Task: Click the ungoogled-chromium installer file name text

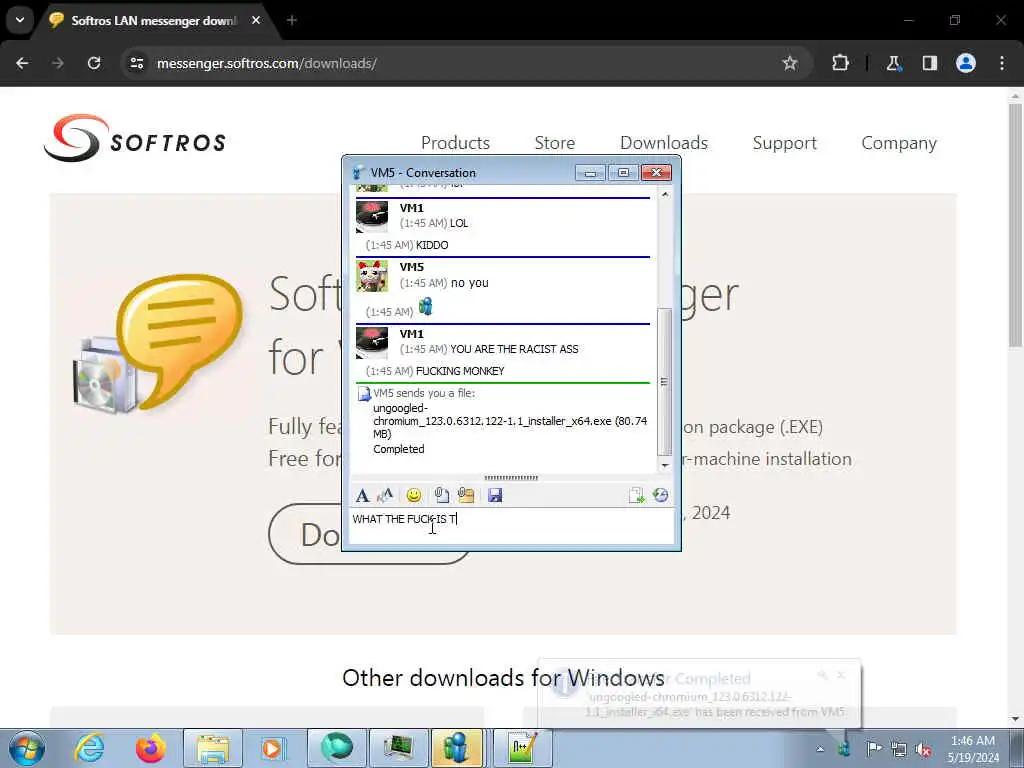Action: (509, 421)
